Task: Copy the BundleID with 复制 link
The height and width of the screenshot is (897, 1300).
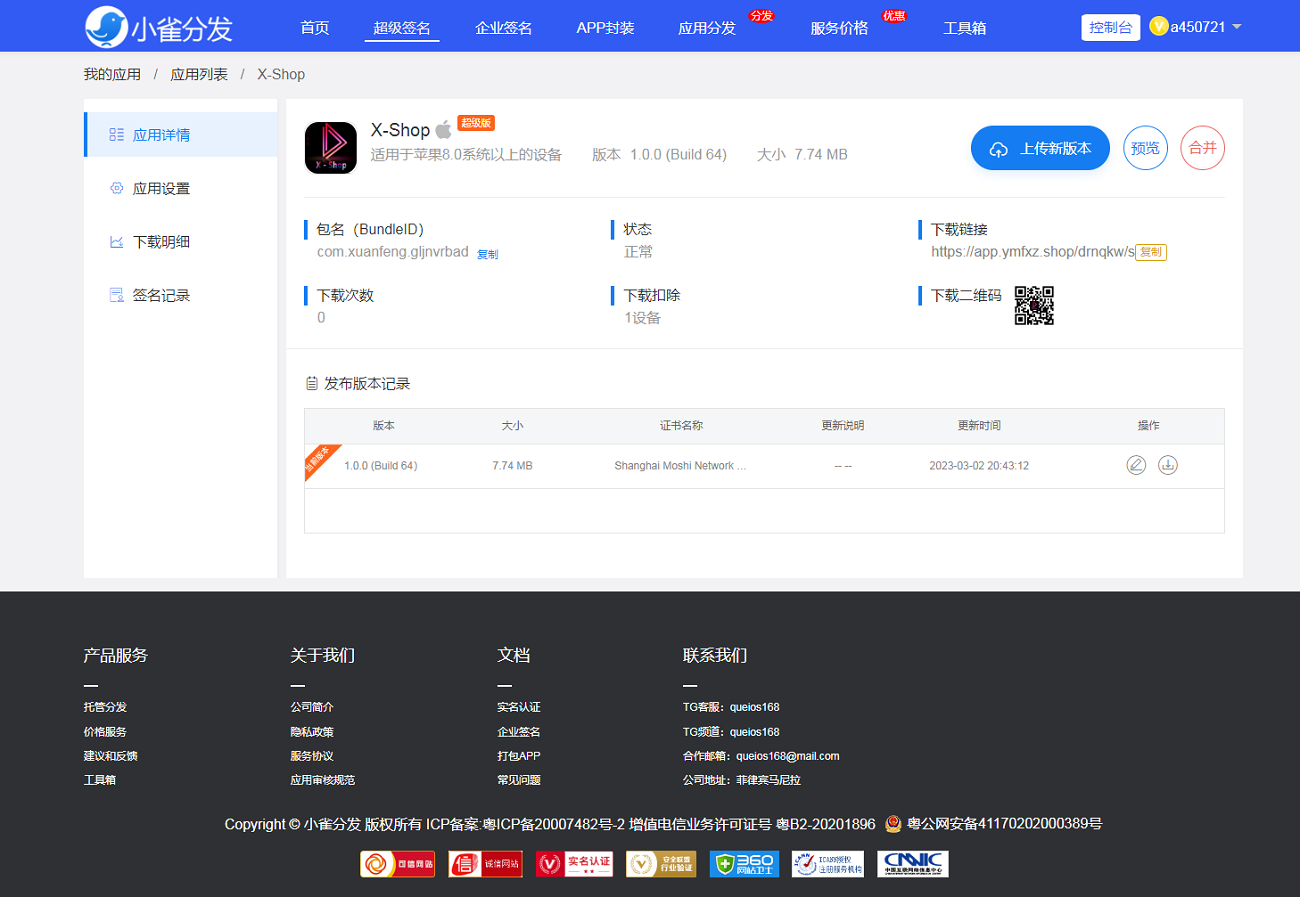Action: pyautogui.click(x=487, y=254)
